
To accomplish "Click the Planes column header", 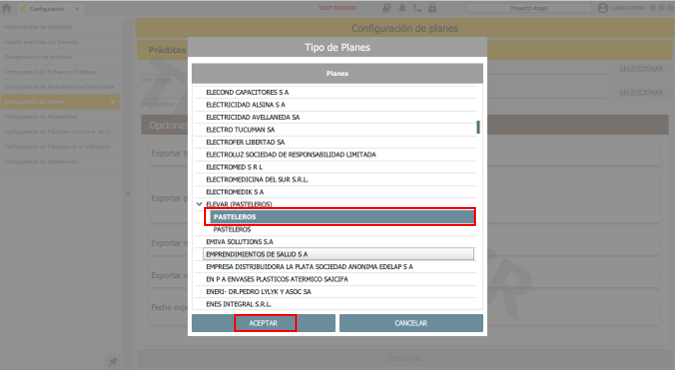I will coord(337,74).
